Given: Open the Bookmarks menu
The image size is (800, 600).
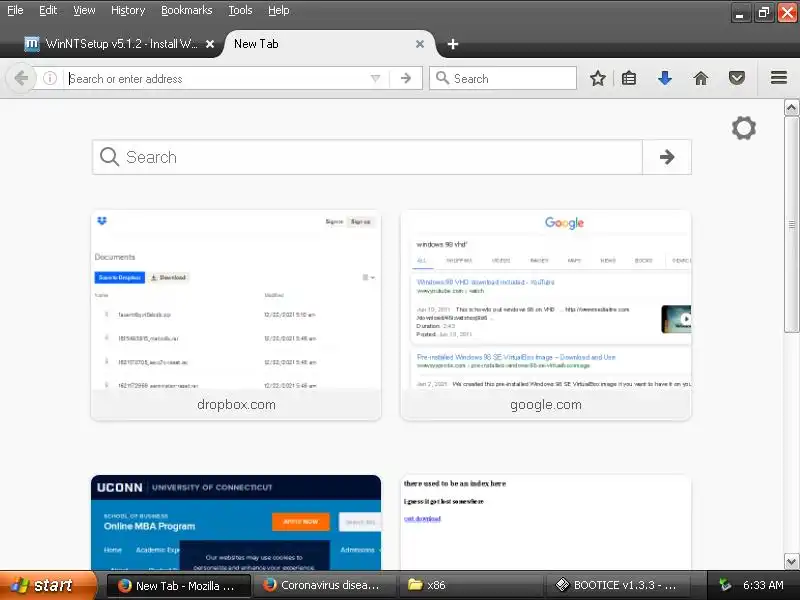Looking at the screenshot, I should (x=187, y=10).
